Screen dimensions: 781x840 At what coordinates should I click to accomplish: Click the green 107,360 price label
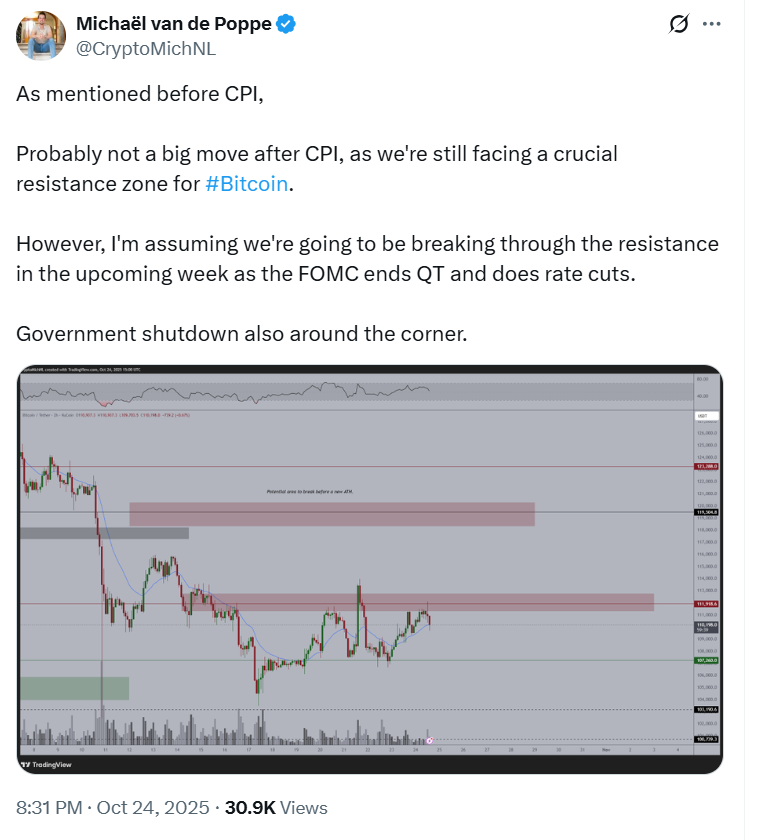[707, 660]
